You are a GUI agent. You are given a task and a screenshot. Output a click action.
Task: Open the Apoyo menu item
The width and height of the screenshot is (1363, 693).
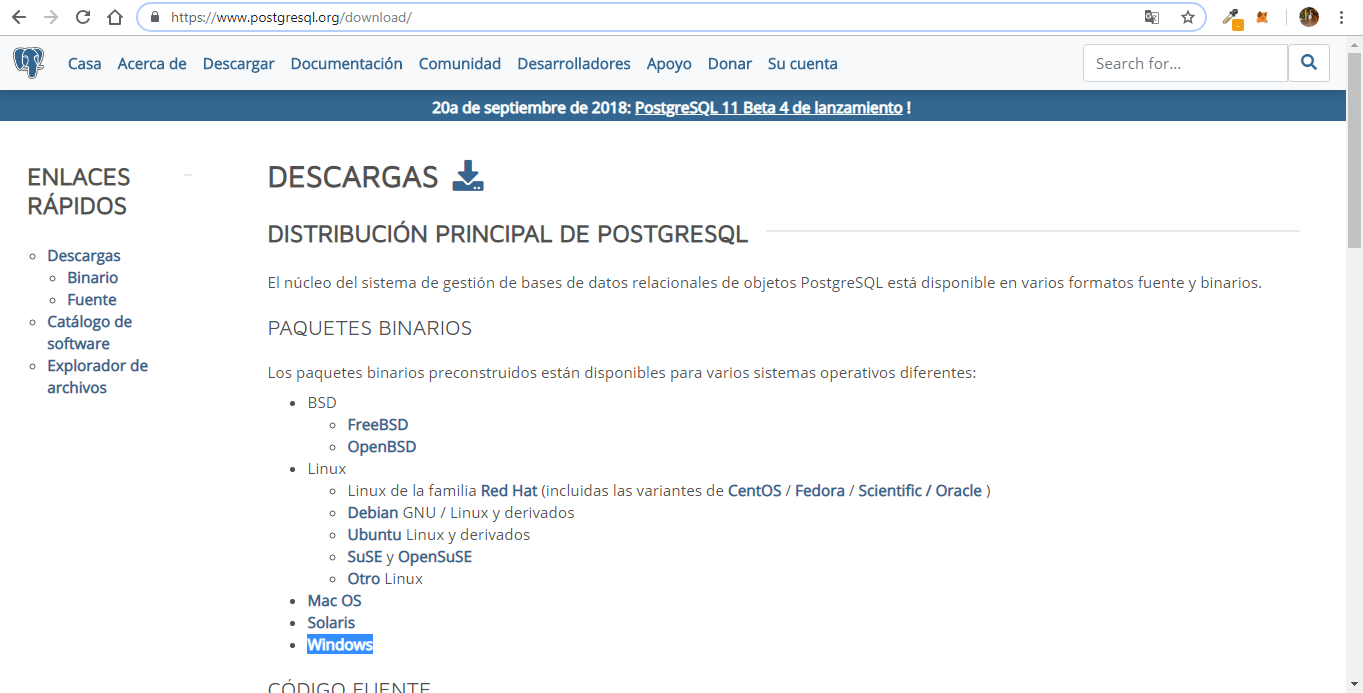pos(669,63)
